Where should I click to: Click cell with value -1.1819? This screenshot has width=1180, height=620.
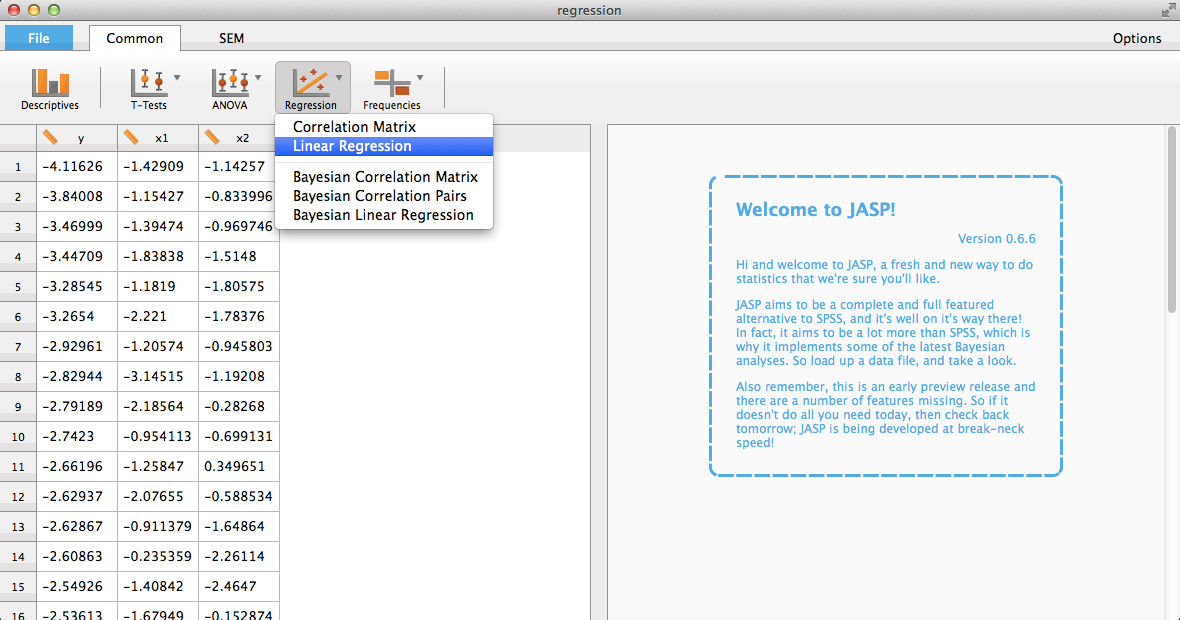point(158,287)
